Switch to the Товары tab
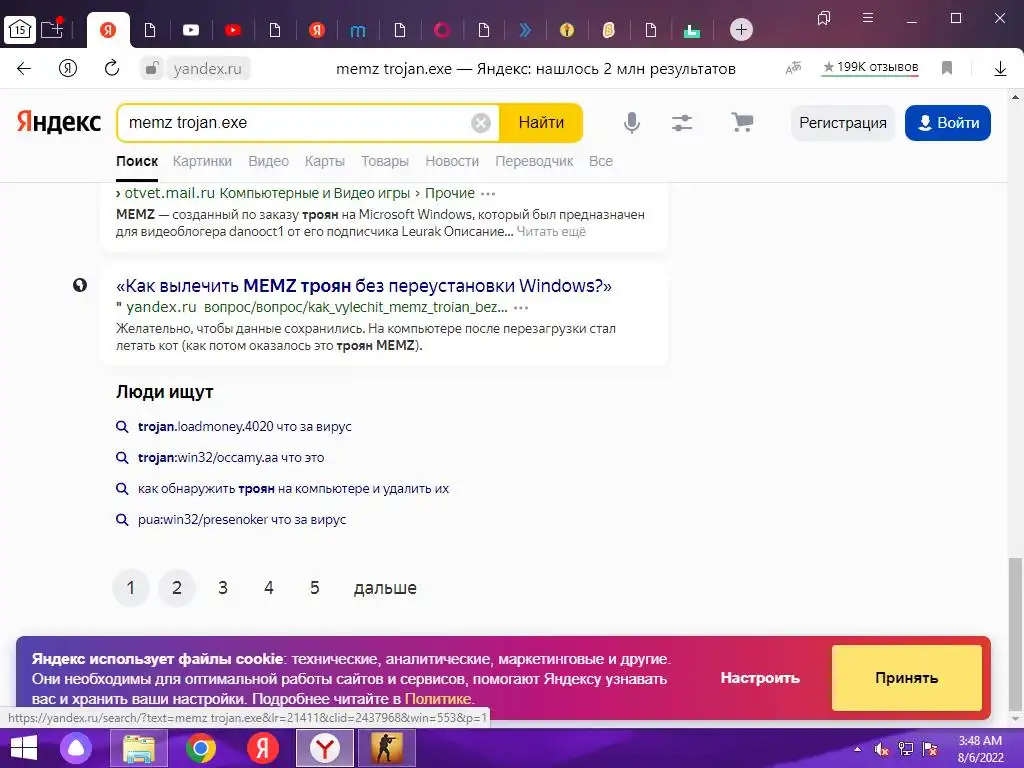1024x768 pixels. [x=385, y=161]
